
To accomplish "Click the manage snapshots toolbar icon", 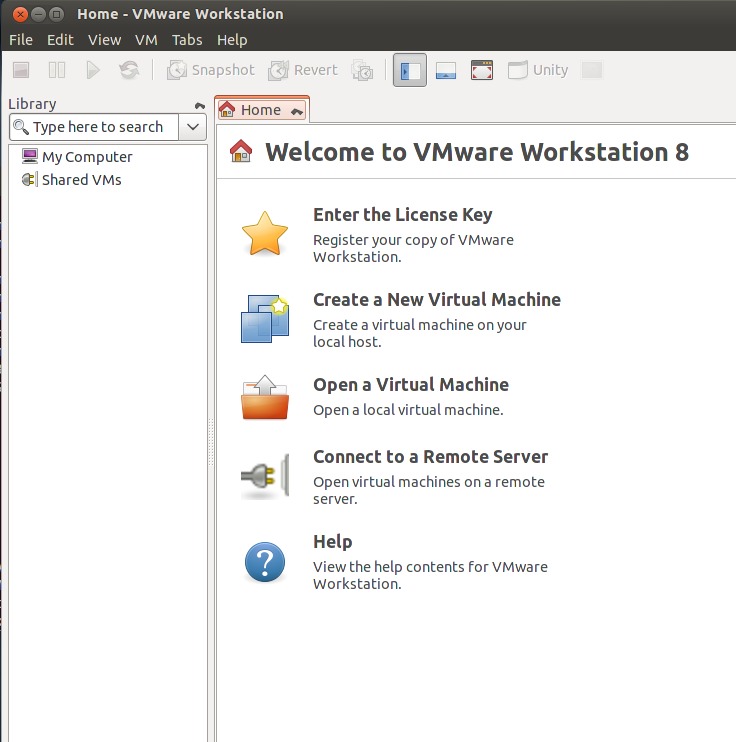I will click(363, 70).
